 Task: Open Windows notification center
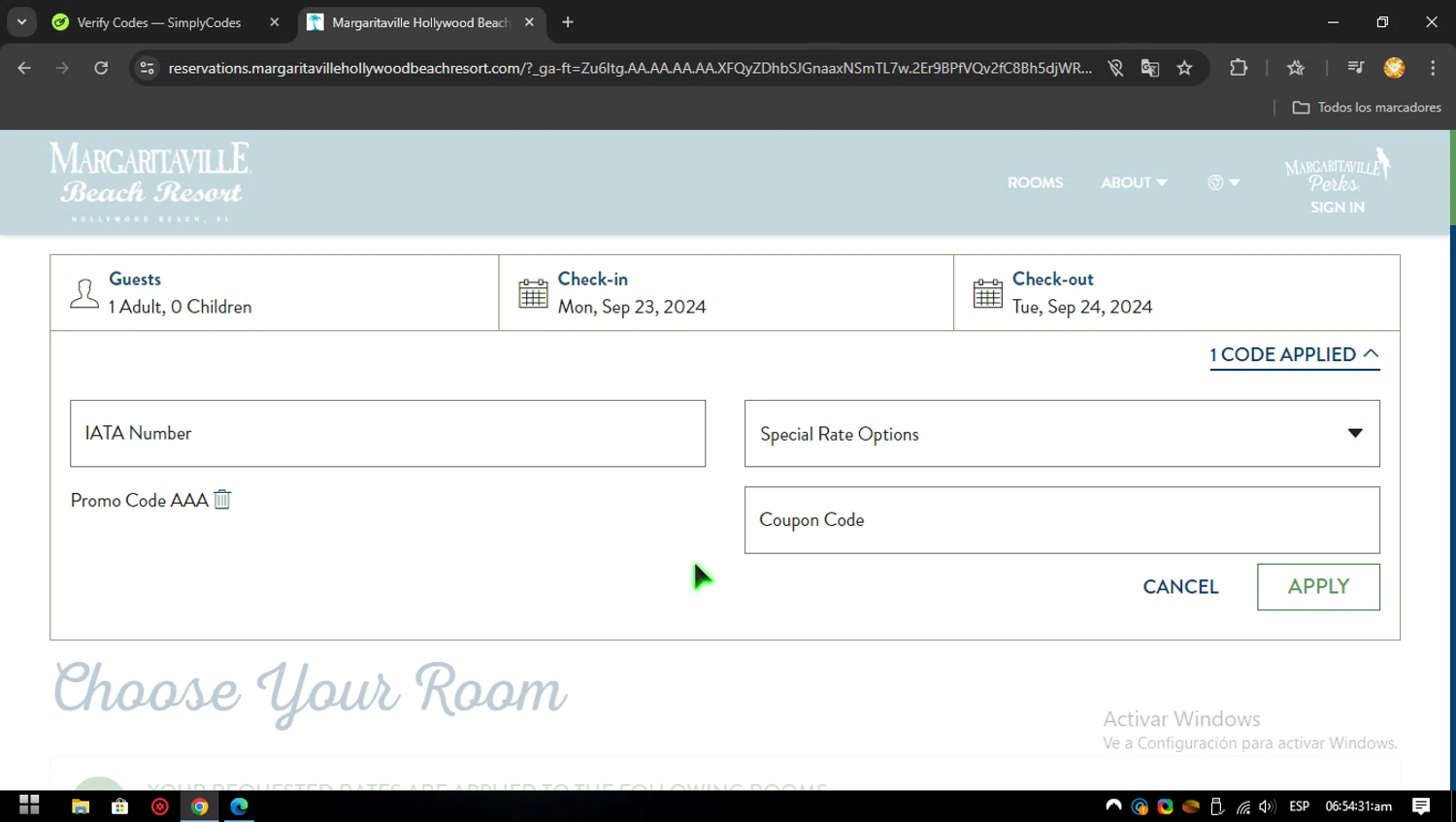pos(1421,806)
